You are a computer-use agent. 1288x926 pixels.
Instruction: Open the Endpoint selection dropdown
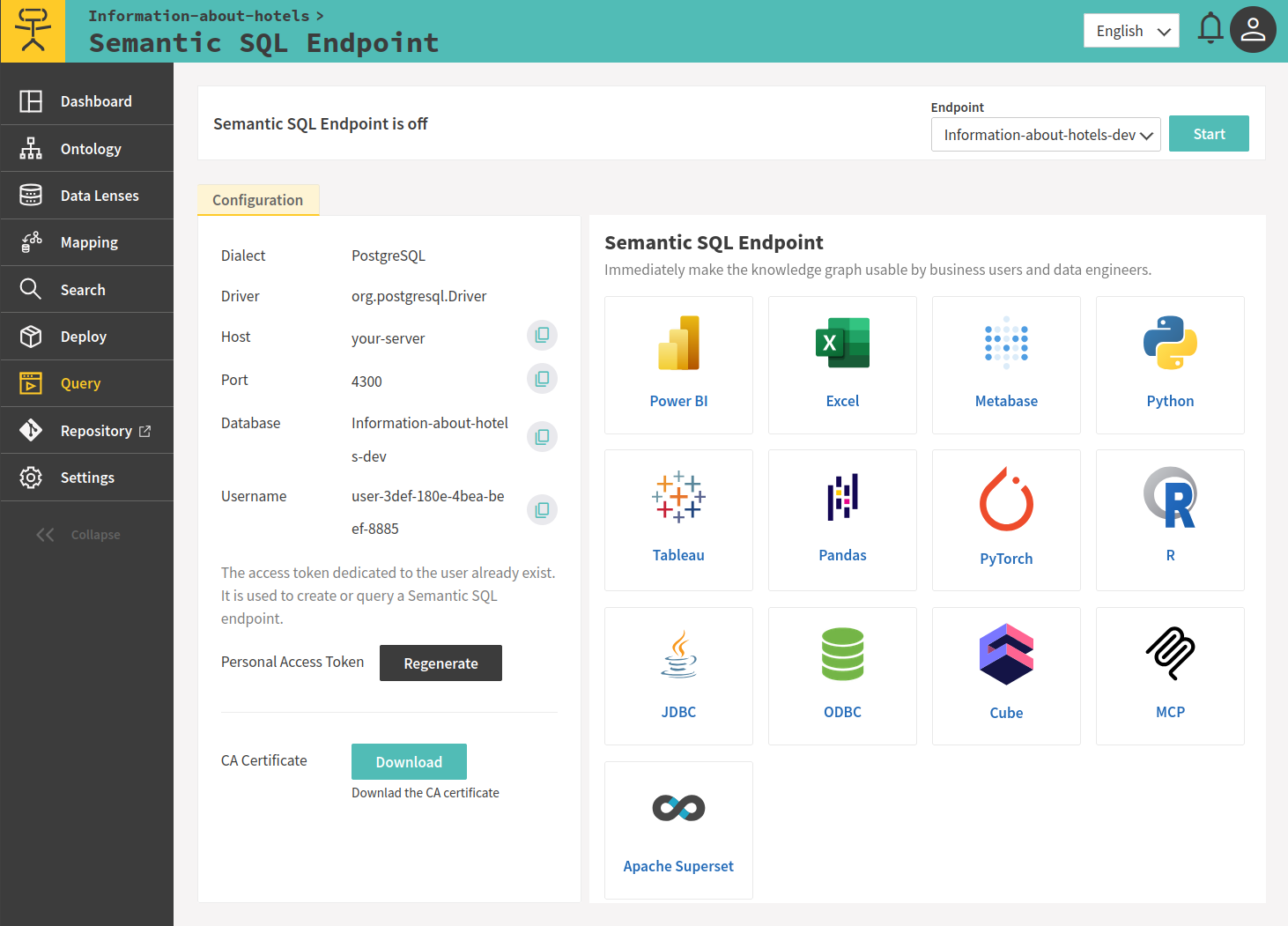(x=1046, y=135)
